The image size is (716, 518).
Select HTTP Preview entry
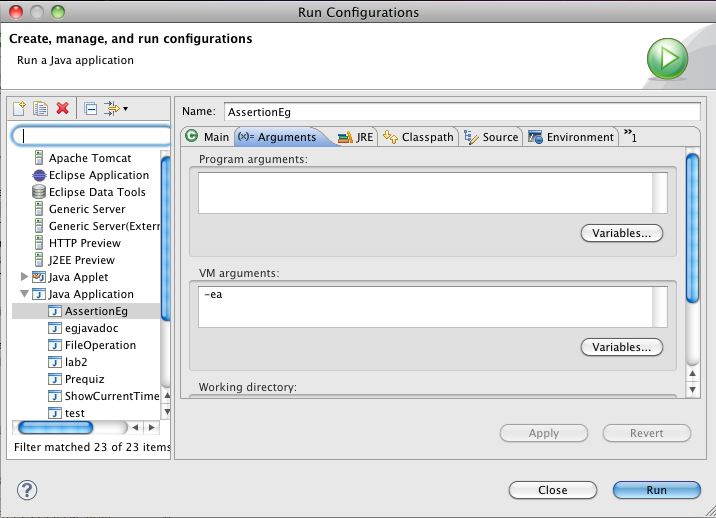click(x=84, y=243)
